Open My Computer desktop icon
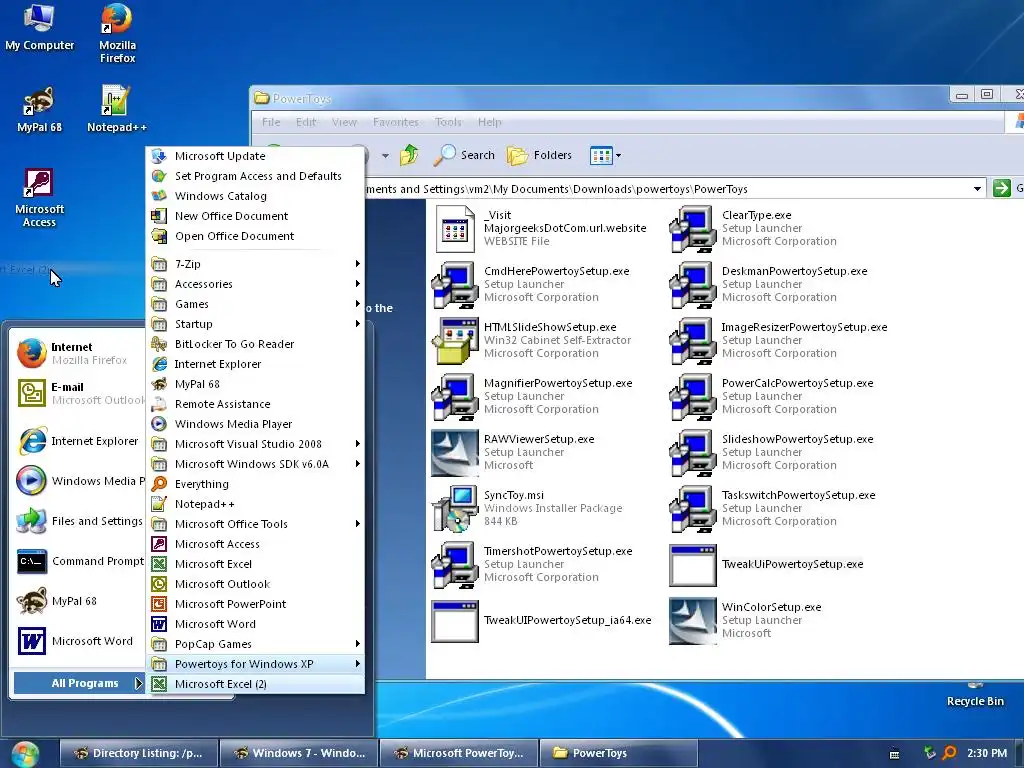The width and height of the screenshot is (1024, 768). (x=39, y=27)
